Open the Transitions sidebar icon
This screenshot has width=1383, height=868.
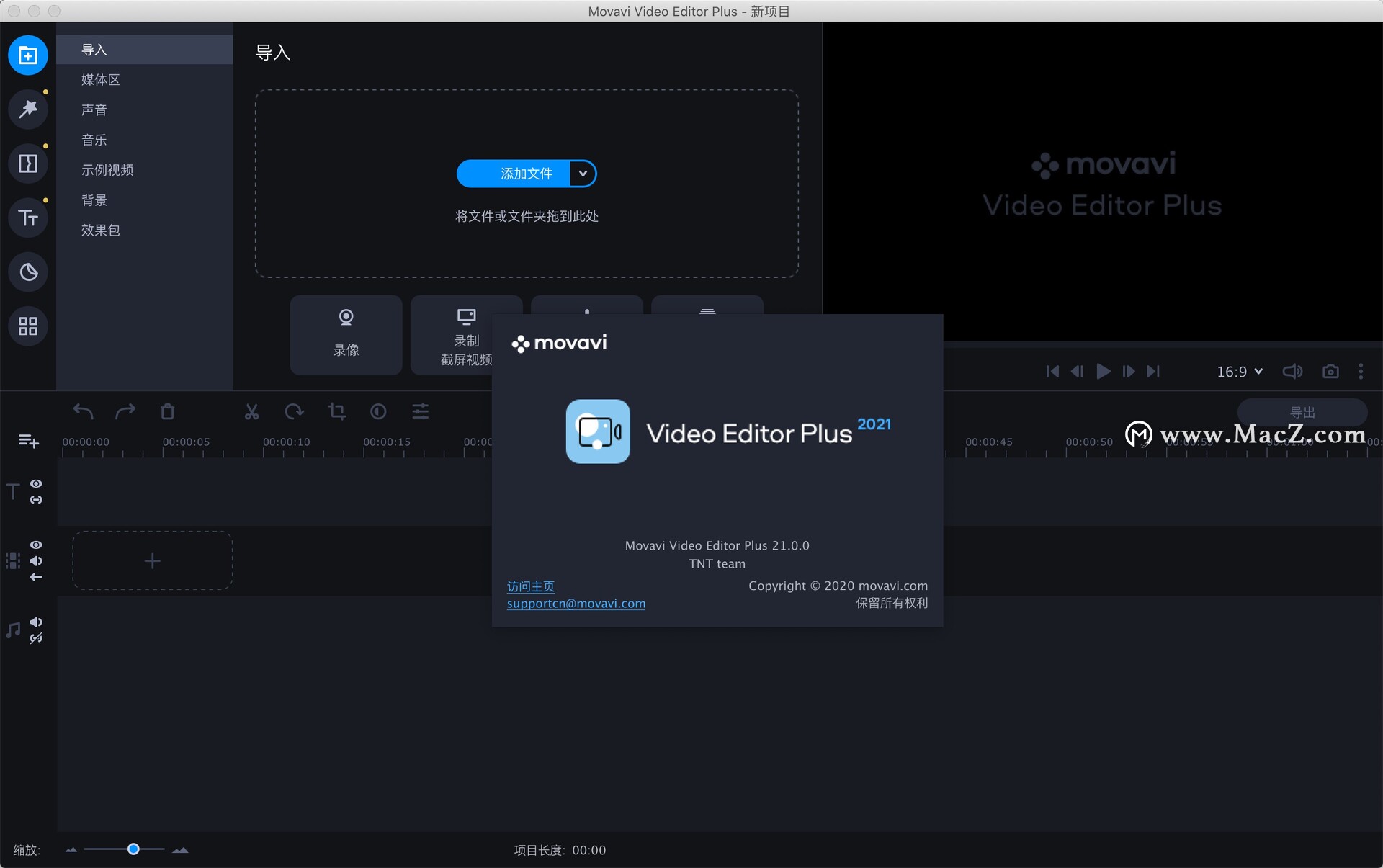28,164
